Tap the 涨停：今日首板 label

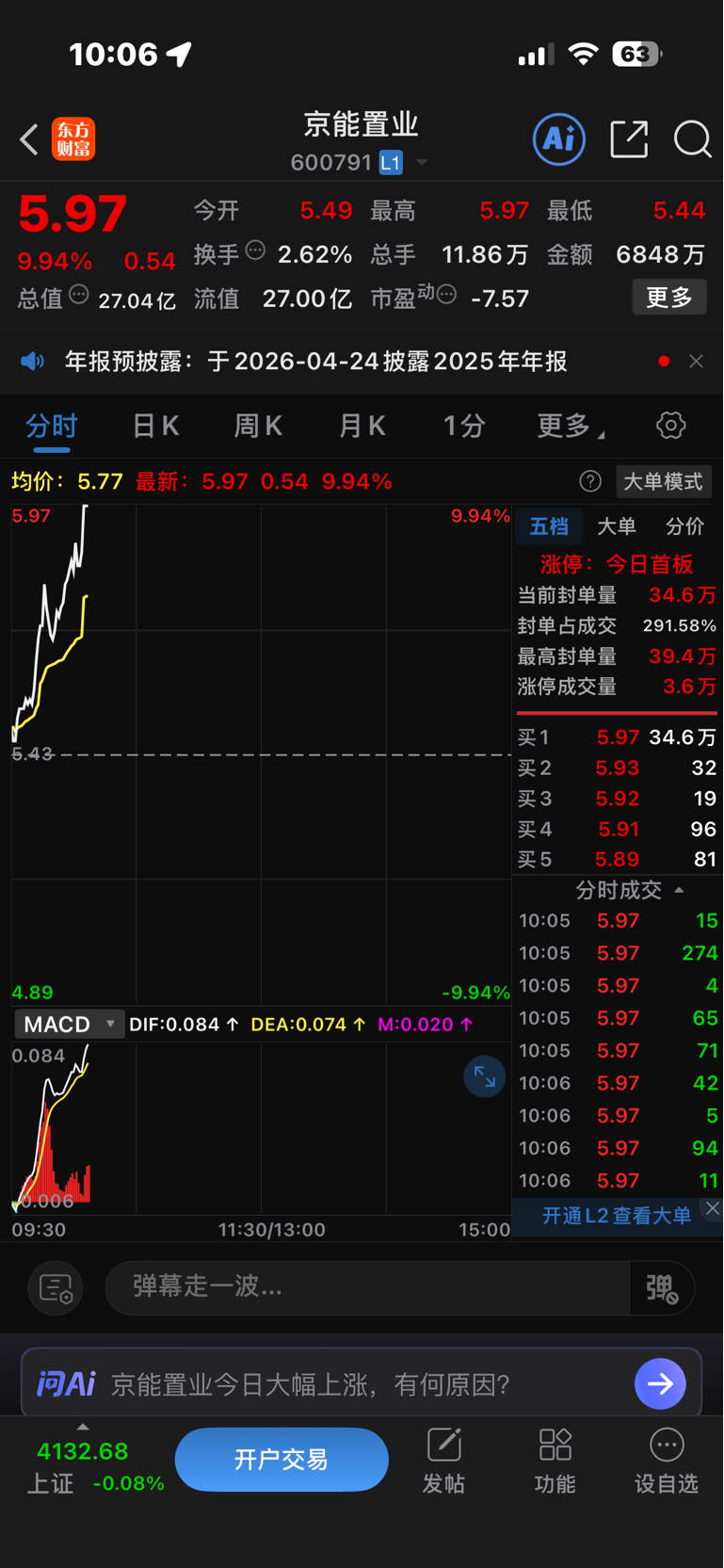[617, 564]
